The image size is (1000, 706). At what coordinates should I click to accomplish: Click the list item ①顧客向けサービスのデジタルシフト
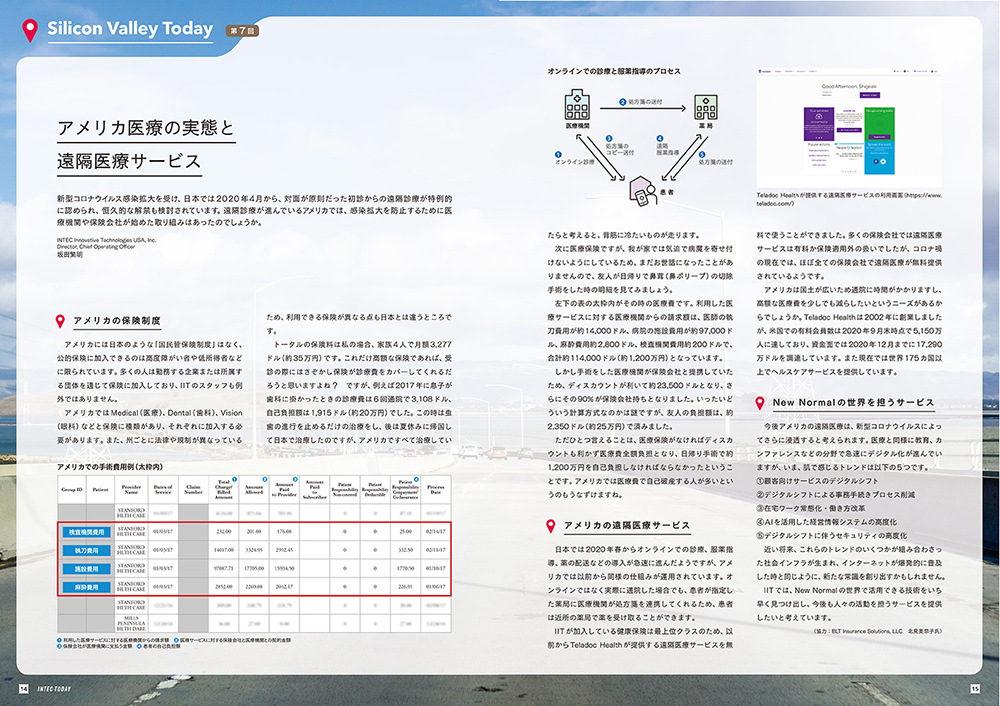coord(818,481)
